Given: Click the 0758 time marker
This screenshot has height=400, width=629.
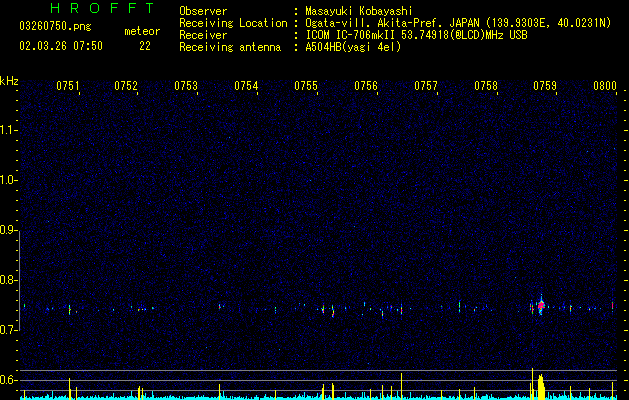Looking at the screenshot, I should [486, 85].
